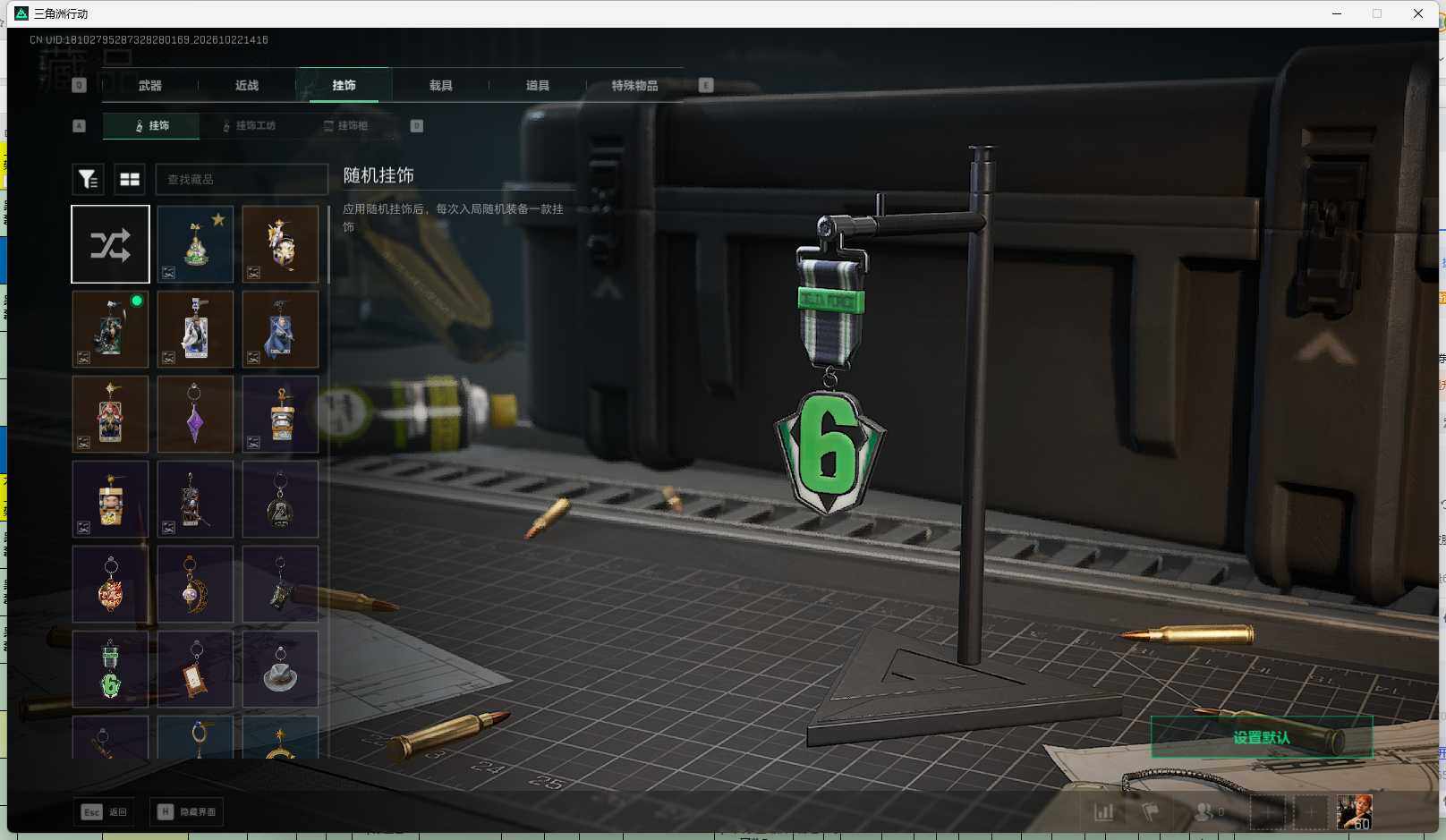
Task: Select the white character card charm
Action: [195, 329]
